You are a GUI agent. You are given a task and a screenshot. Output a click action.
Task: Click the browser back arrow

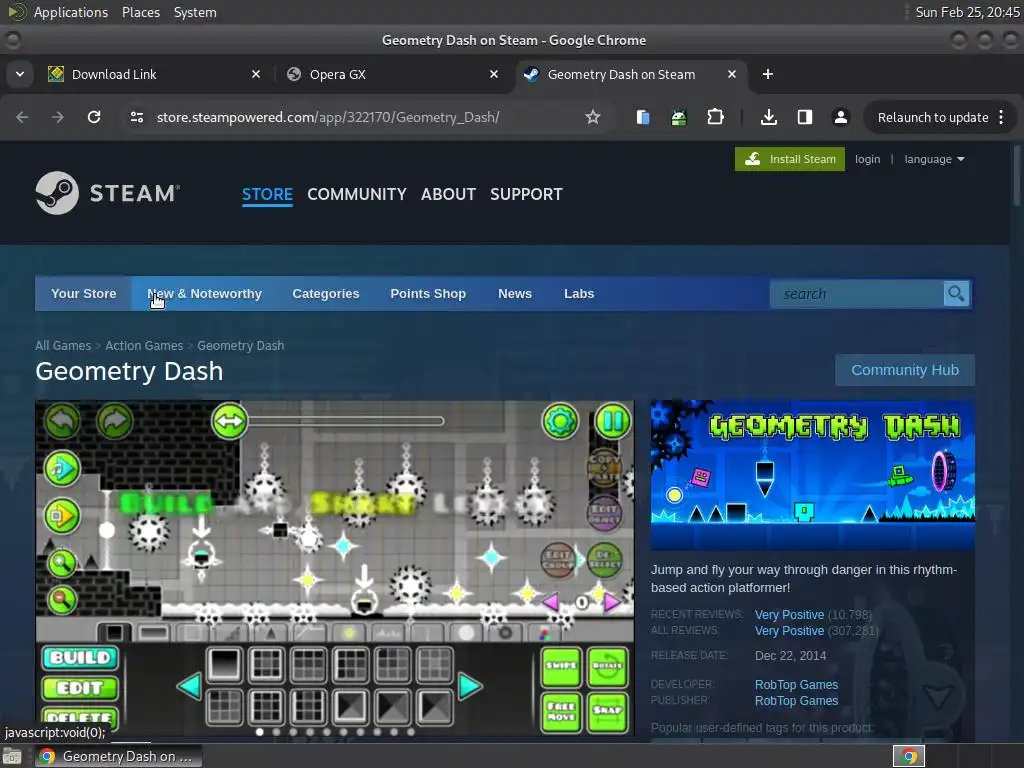pos(22,117)
